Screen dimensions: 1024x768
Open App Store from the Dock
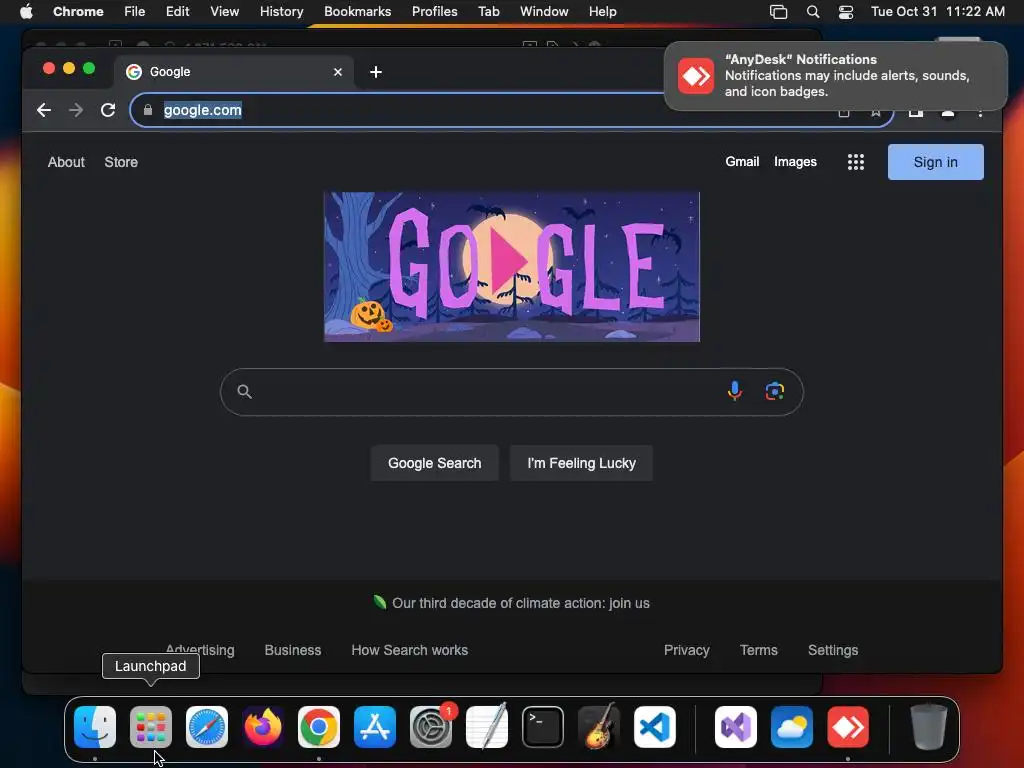tap(375, 726)
